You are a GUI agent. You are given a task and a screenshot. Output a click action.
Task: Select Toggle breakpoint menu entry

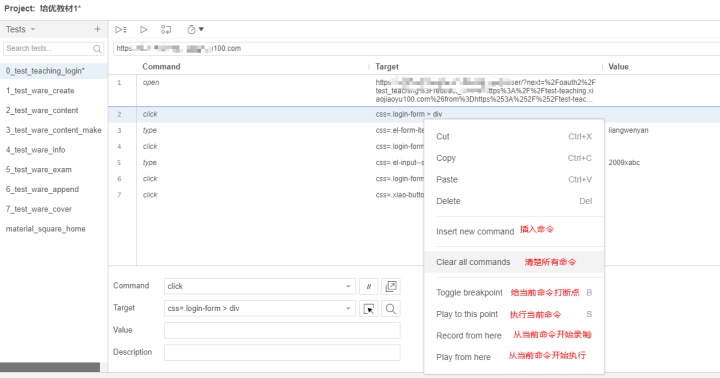[514, 293]
